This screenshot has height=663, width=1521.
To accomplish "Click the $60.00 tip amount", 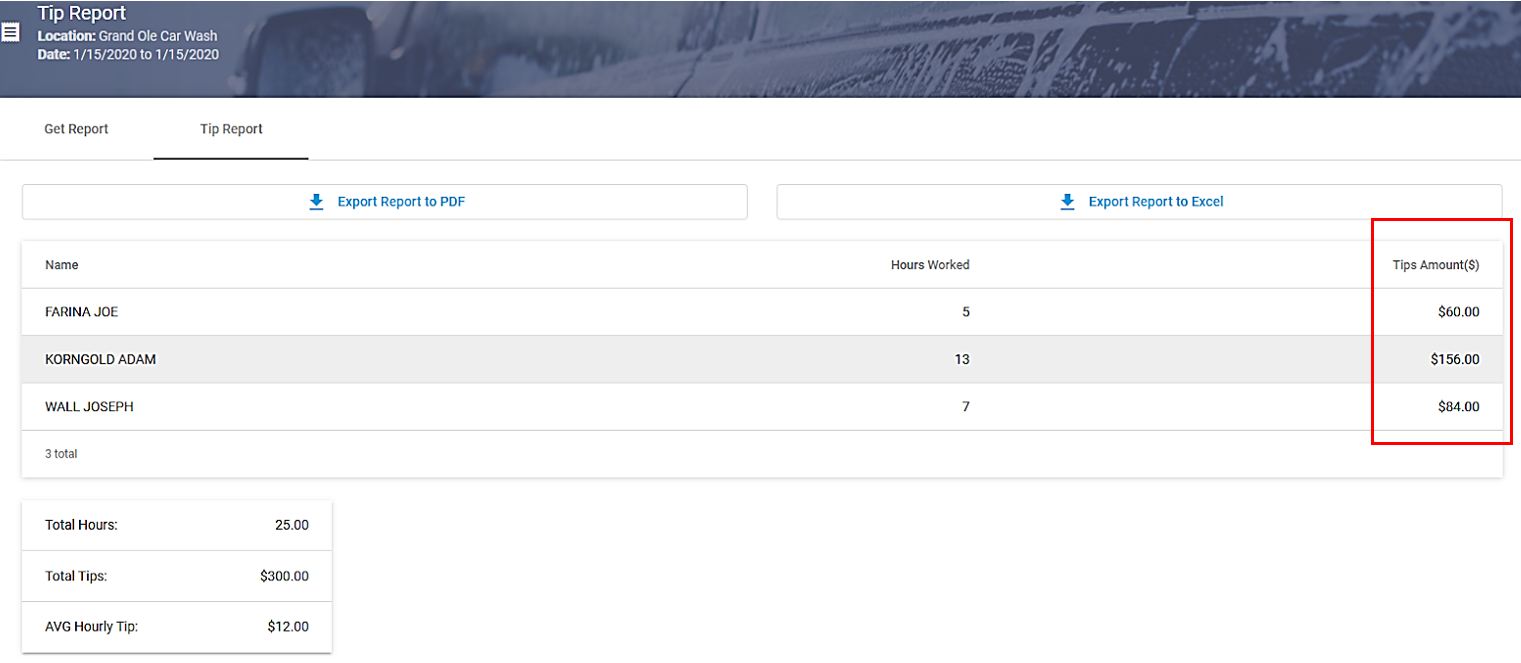I will click(1458, 312).
